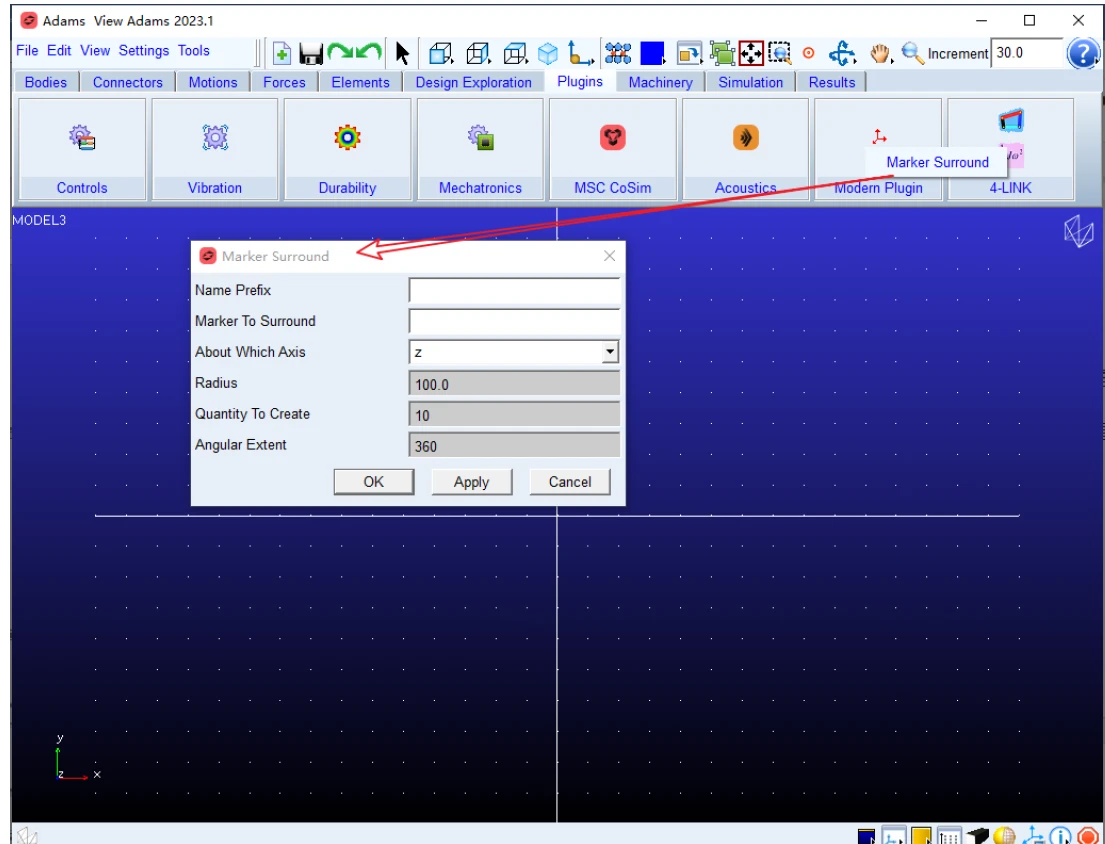The height and width of the screenshot is (844, 1105).
Task: Save the model with floppy disk icon
Action: pyautogui.click(x=310, y=53)
